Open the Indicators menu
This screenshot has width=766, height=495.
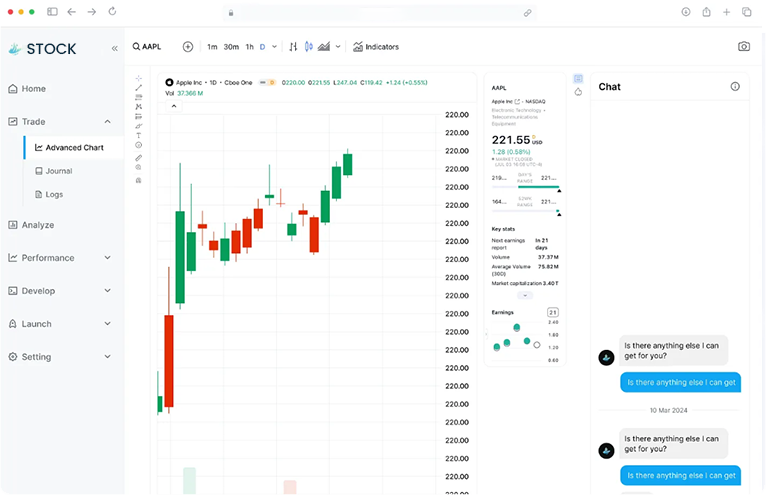tap(376, 47)
